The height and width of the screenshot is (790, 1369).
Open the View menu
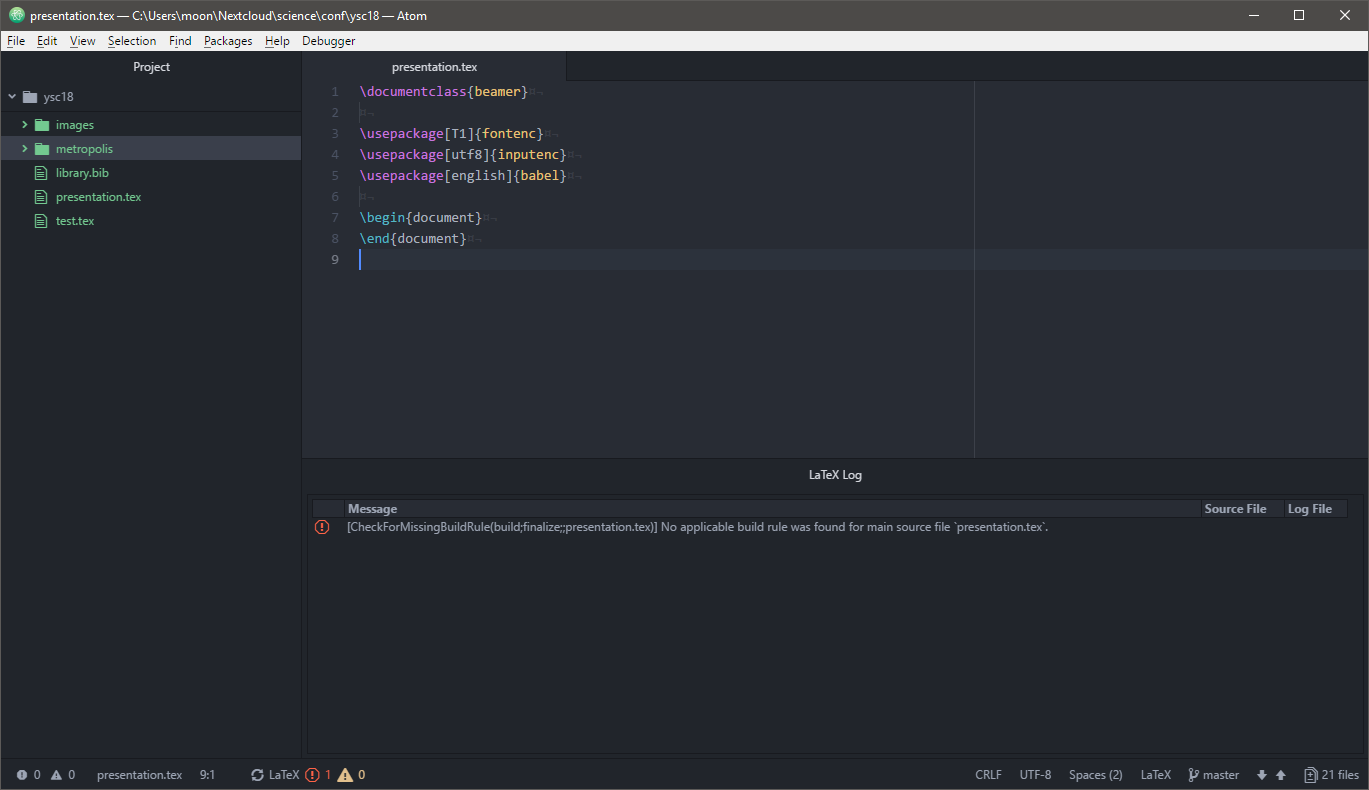(x=83, y=41)
